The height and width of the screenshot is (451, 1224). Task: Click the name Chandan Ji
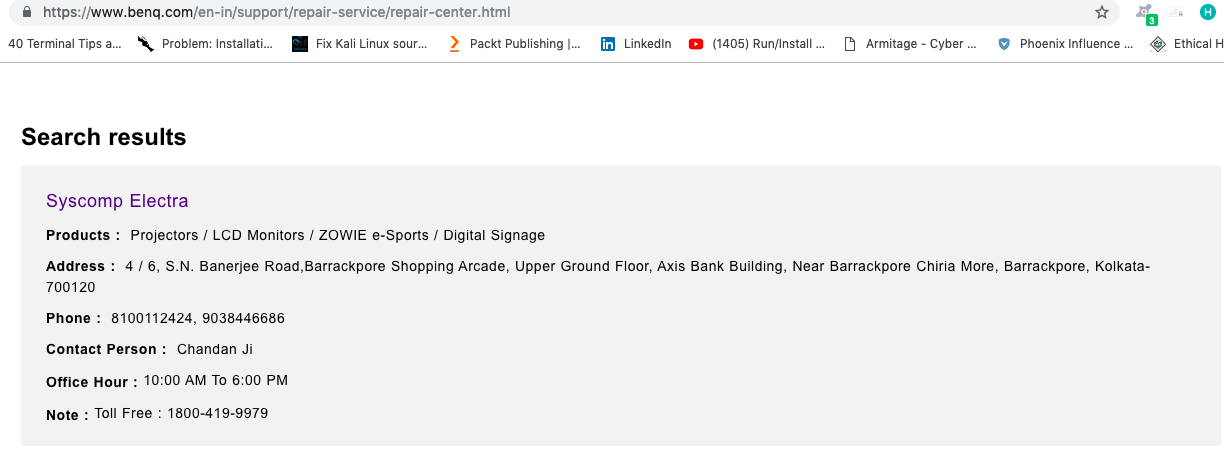point(215,350)
